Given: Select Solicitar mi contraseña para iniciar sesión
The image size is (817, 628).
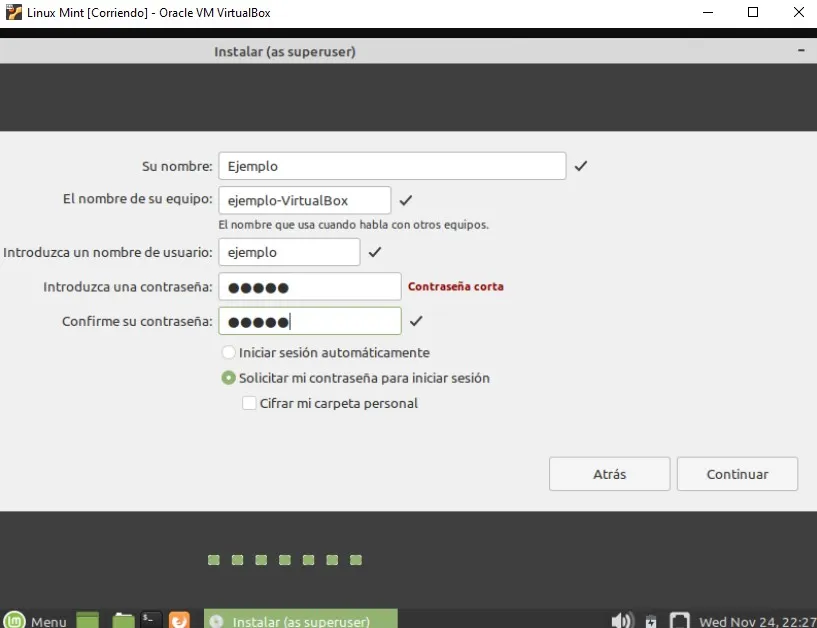Looking at the screenshot, I should click(228, 378).
